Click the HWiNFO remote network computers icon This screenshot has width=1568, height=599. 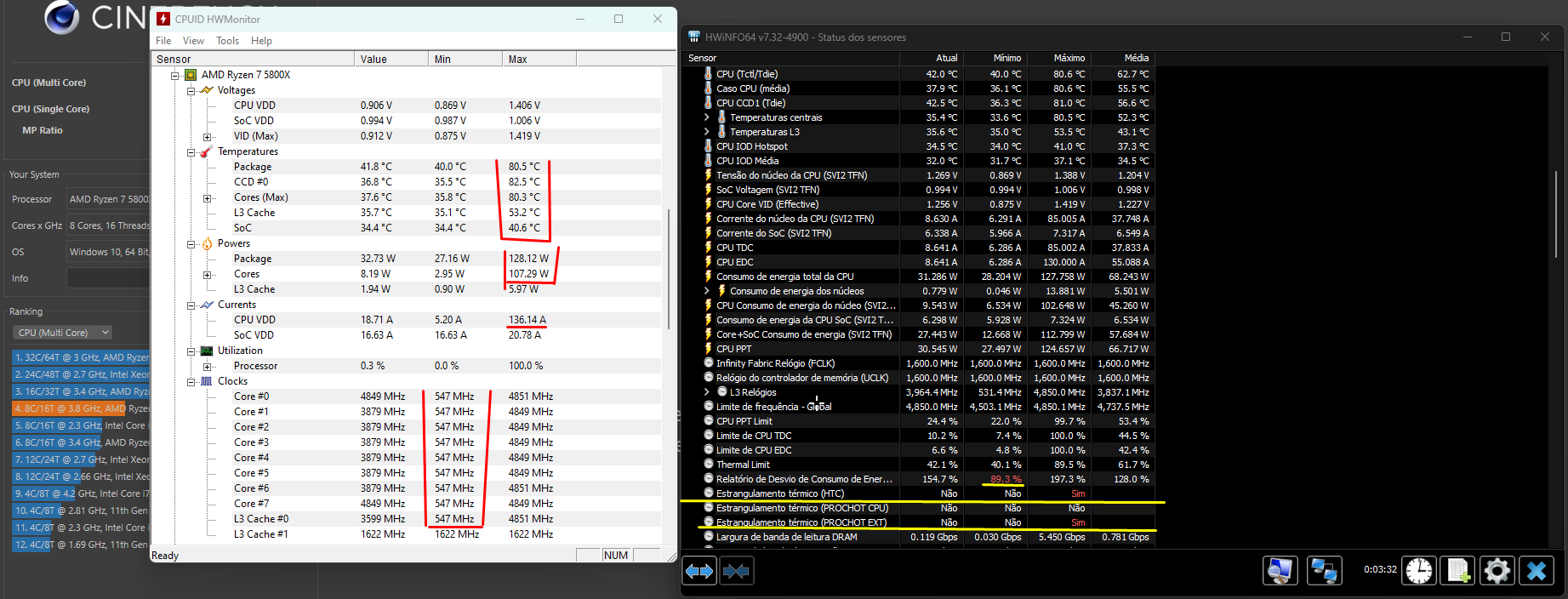pos(1324,570)
